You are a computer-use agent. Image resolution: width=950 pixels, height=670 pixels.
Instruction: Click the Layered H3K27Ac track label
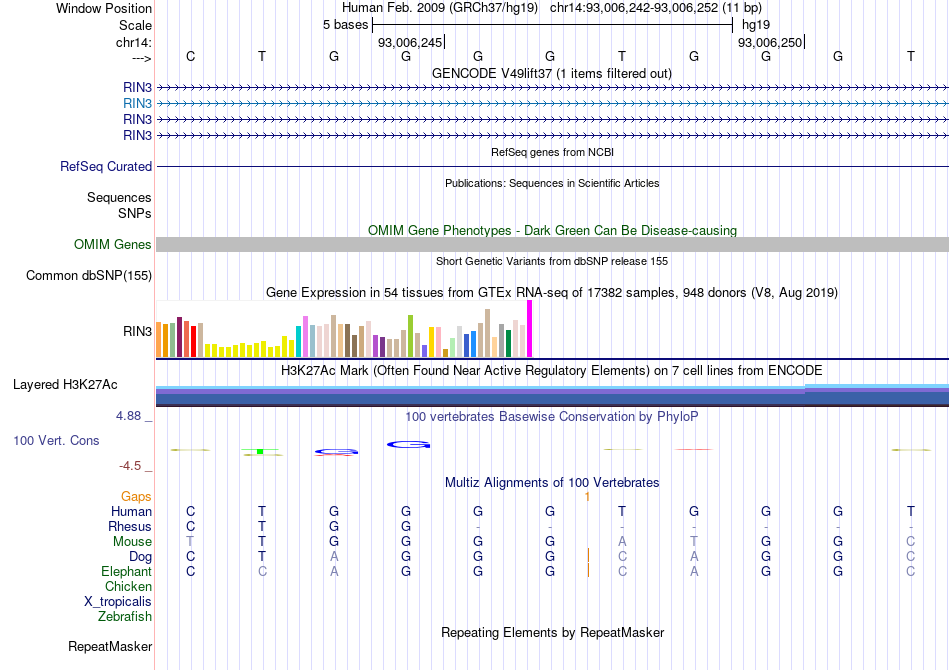tap(65, 385)
